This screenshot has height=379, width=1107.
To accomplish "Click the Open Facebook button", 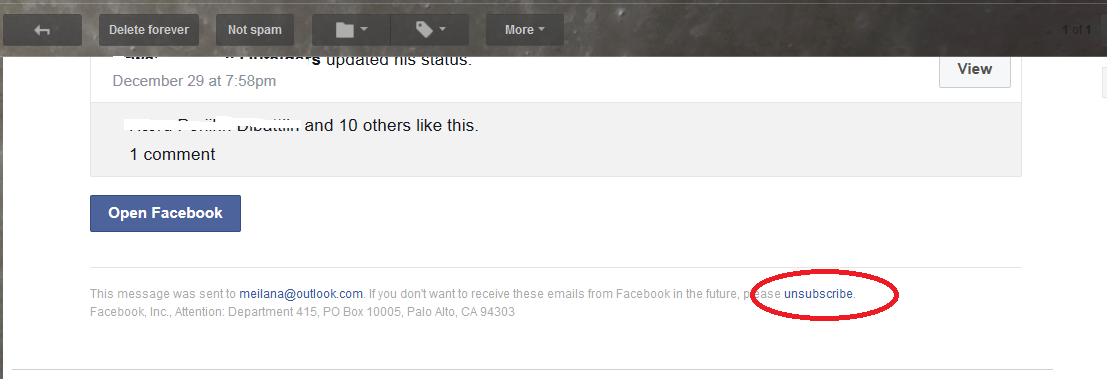I will coord(165,213).
